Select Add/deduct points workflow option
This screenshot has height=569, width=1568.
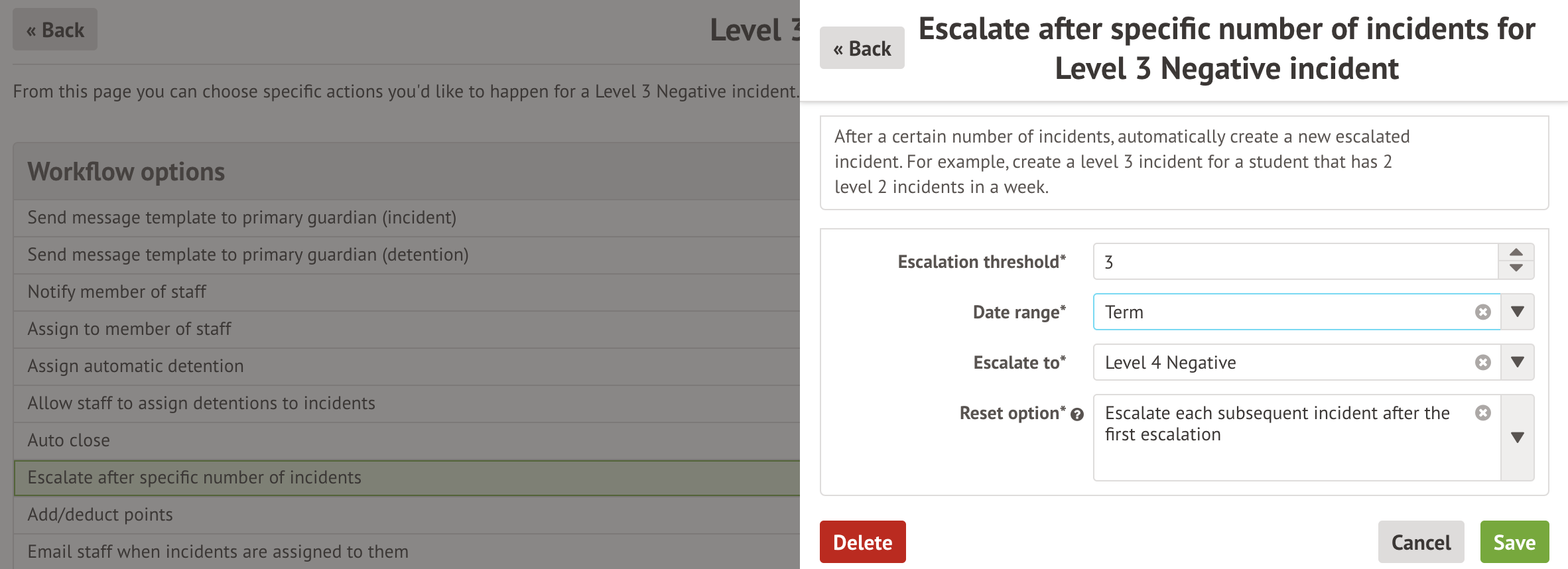pyautogui.click(x=100, y=515)
